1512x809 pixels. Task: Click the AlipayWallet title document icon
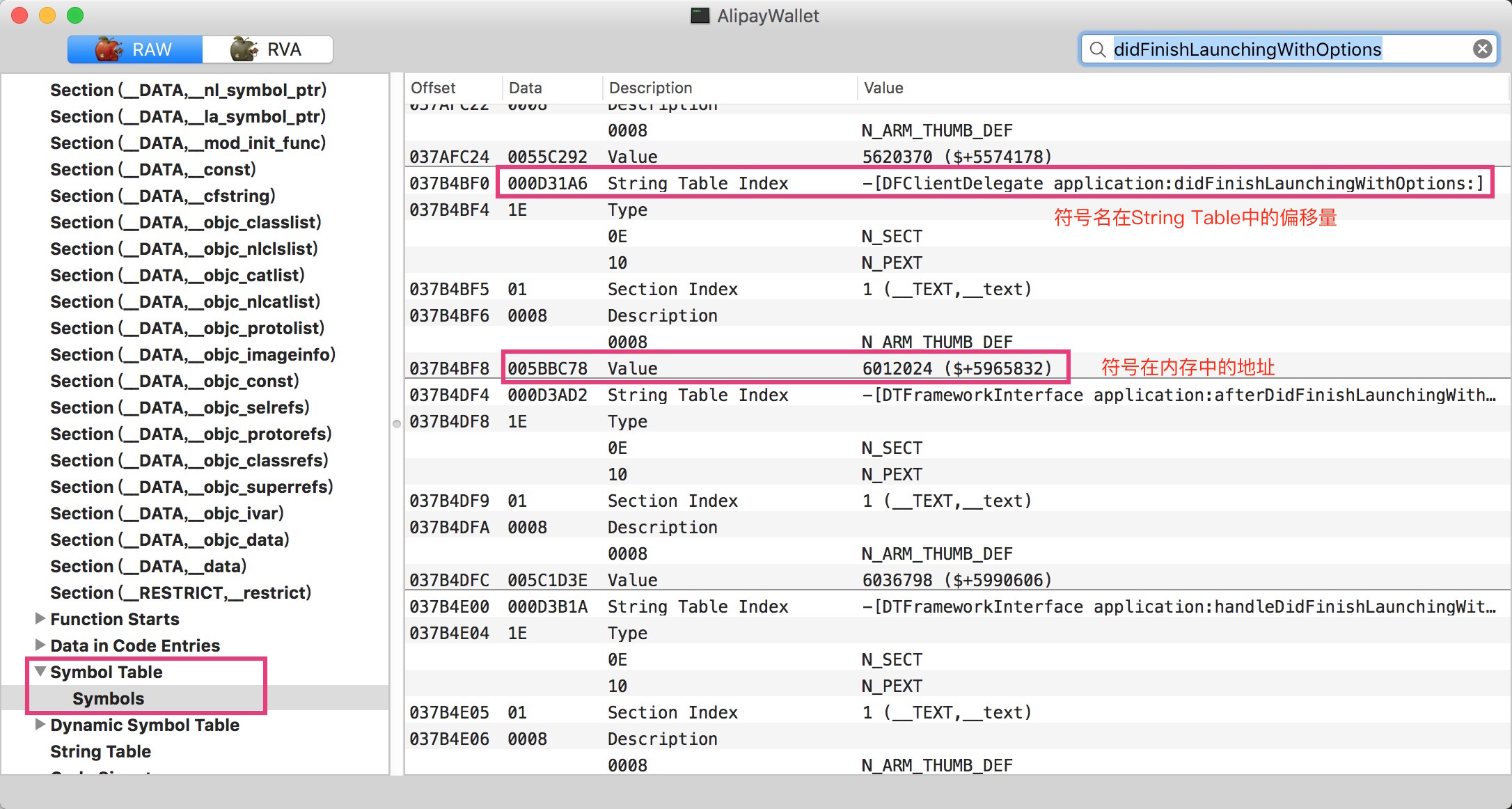pyautogui.click(x=699, y=15)
